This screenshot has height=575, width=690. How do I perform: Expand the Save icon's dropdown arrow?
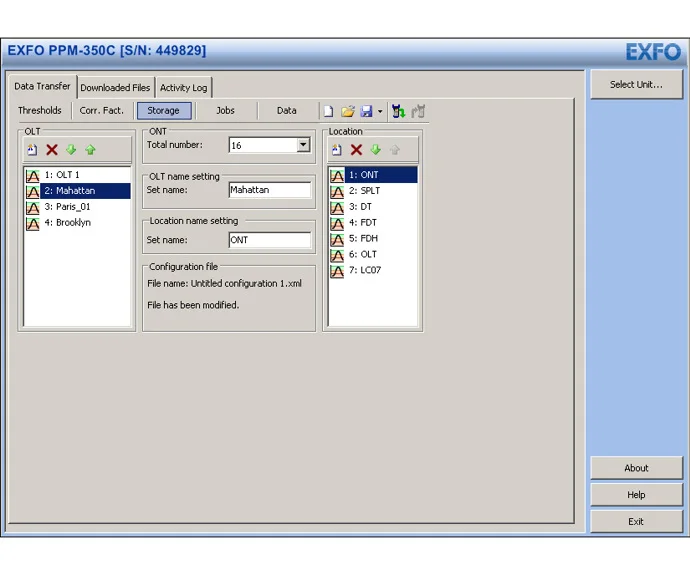click(x=380, y=112)
